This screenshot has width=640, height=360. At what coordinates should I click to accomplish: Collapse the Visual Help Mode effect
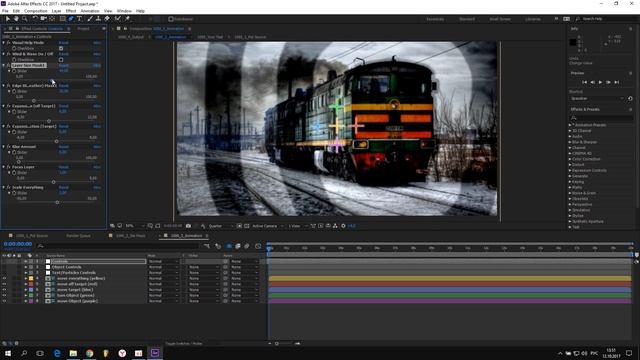[4, 42]
